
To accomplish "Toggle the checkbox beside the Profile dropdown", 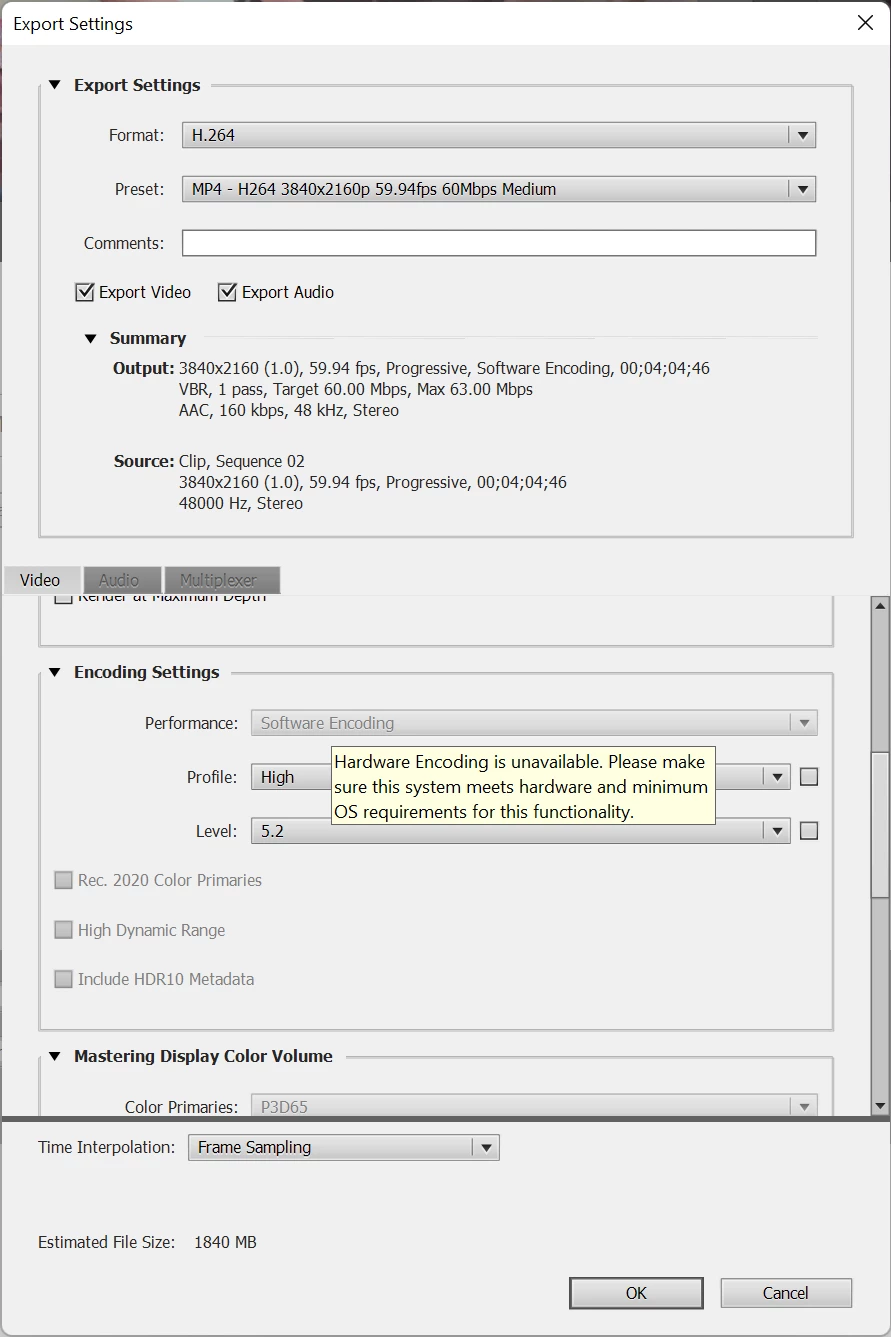I will [x=809, y=777].
